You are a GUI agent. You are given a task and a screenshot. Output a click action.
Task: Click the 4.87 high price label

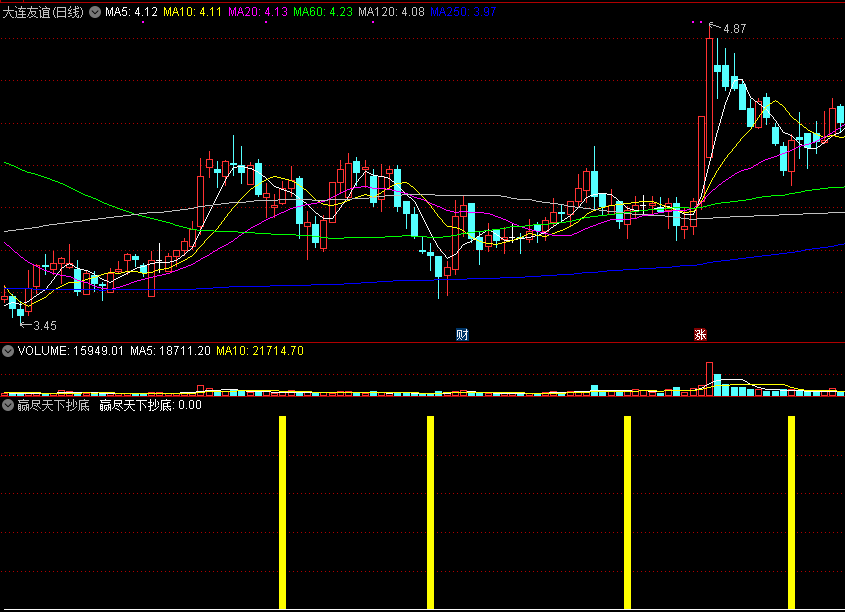[735, 29]
